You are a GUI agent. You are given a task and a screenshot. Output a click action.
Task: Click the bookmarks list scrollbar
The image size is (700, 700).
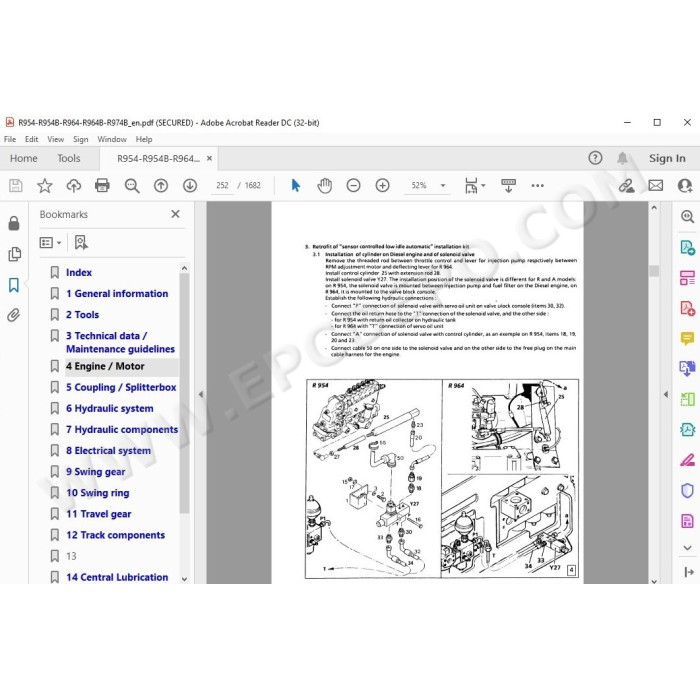184,393
